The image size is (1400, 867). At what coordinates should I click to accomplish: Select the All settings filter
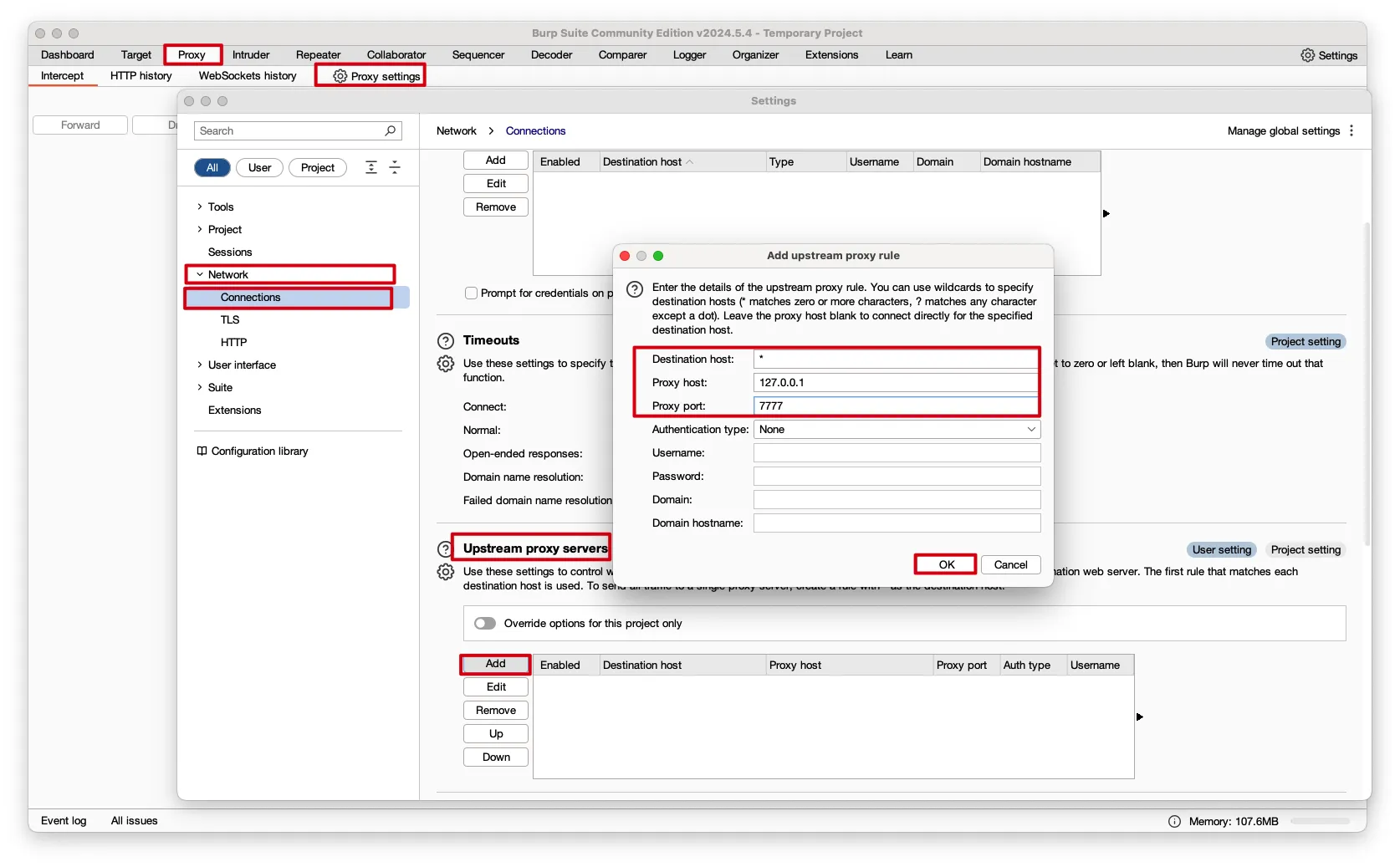[x=212, y=167]
